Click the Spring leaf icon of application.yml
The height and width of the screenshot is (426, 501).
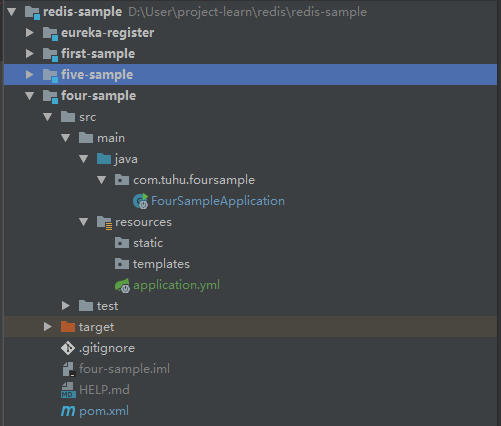pos(122,285)
